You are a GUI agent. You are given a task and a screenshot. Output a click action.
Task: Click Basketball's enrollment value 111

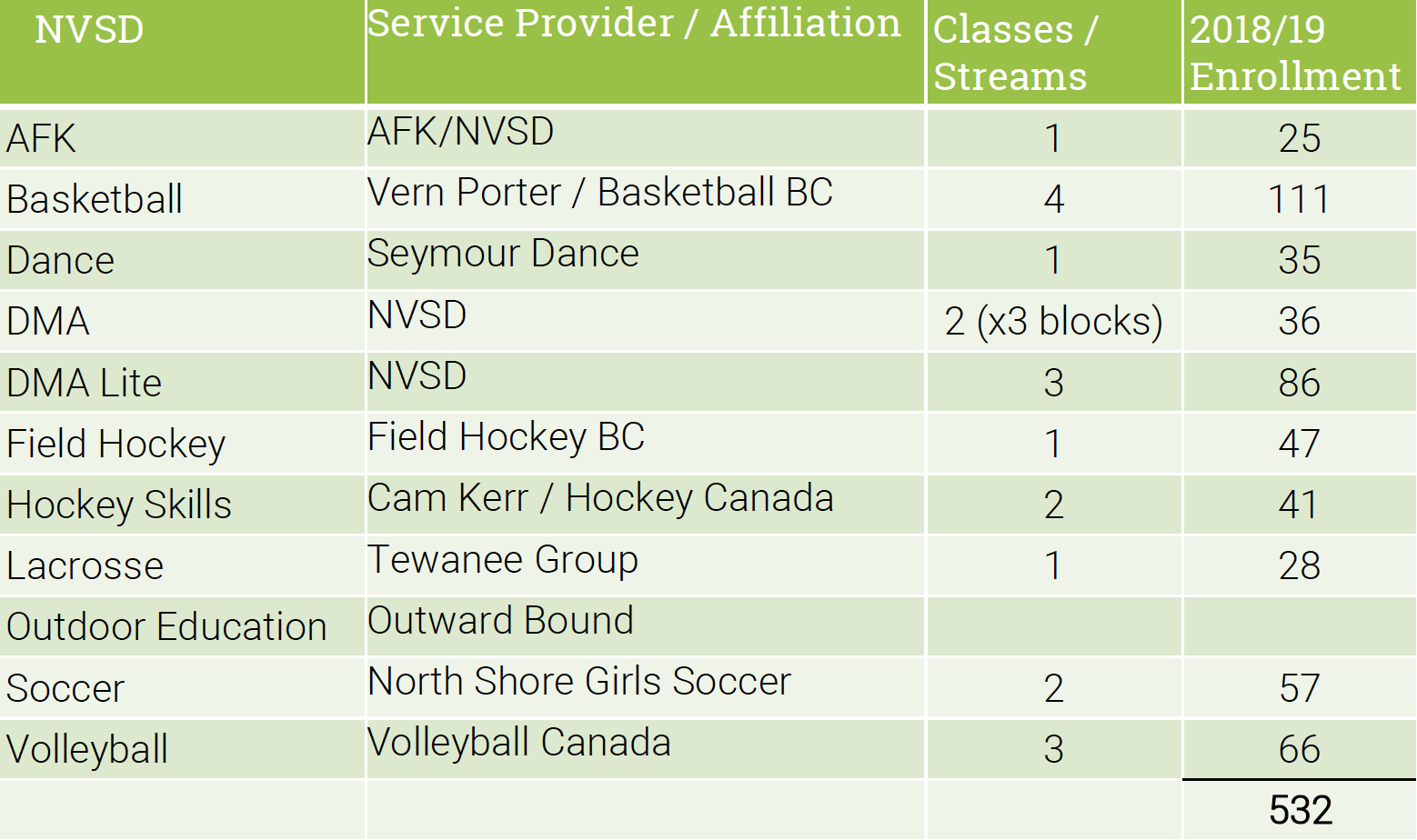pyautogui.click(x=1299, y=200)
